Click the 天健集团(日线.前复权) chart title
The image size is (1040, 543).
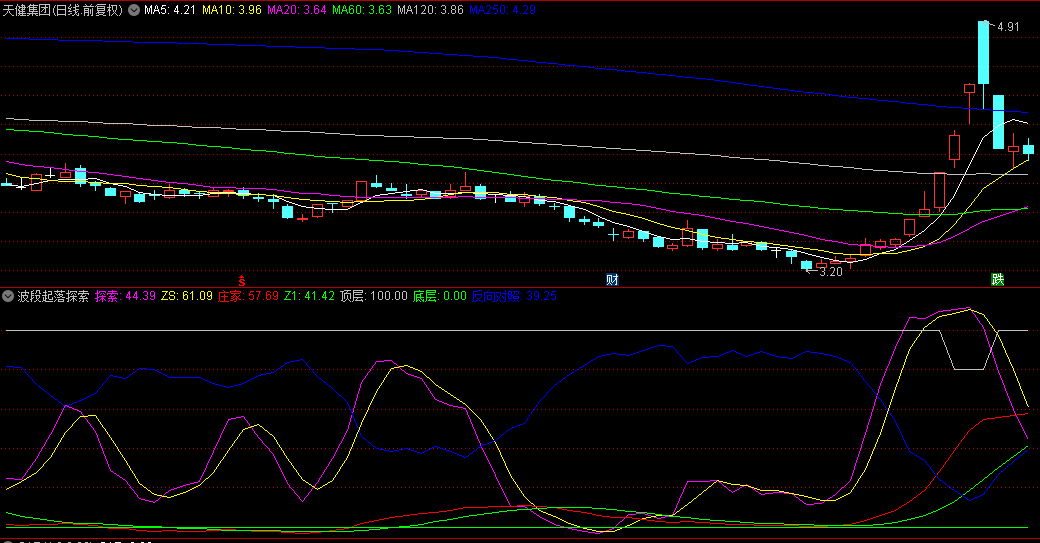pyautogui.click(x=62, y=10)
